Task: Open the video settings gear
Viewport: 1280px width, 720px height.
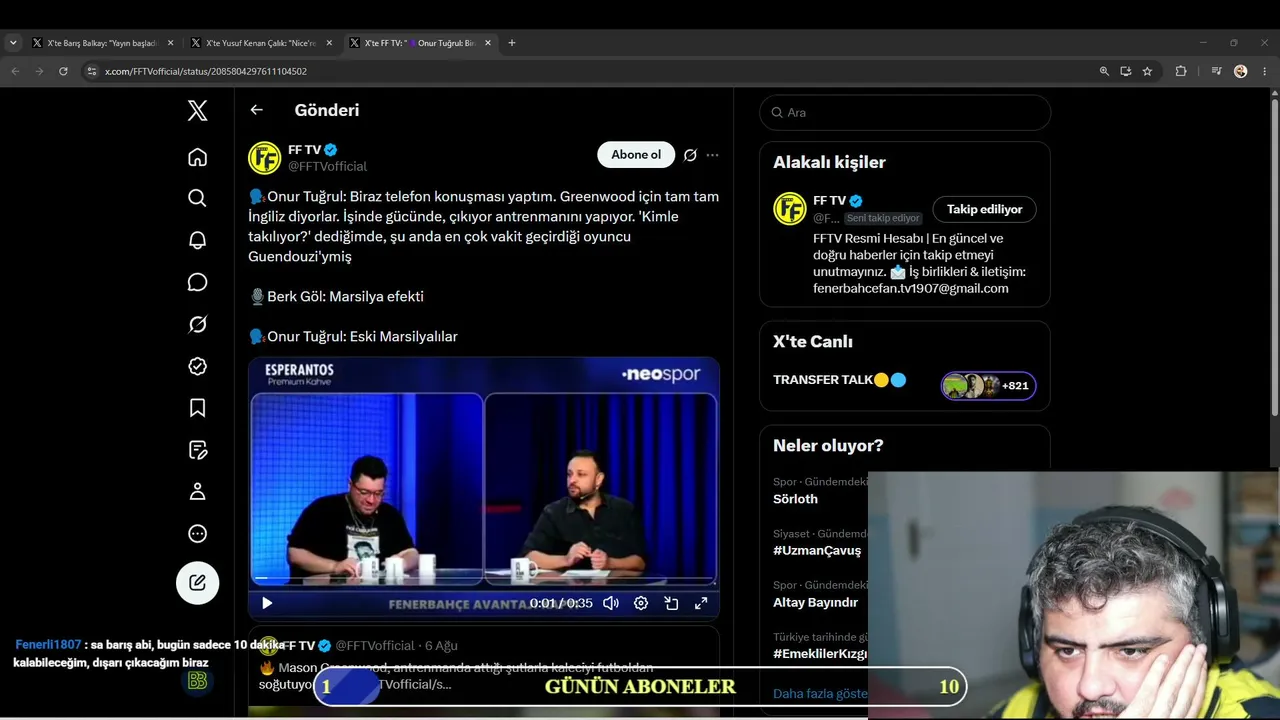Action: click(x=641, y=603)
